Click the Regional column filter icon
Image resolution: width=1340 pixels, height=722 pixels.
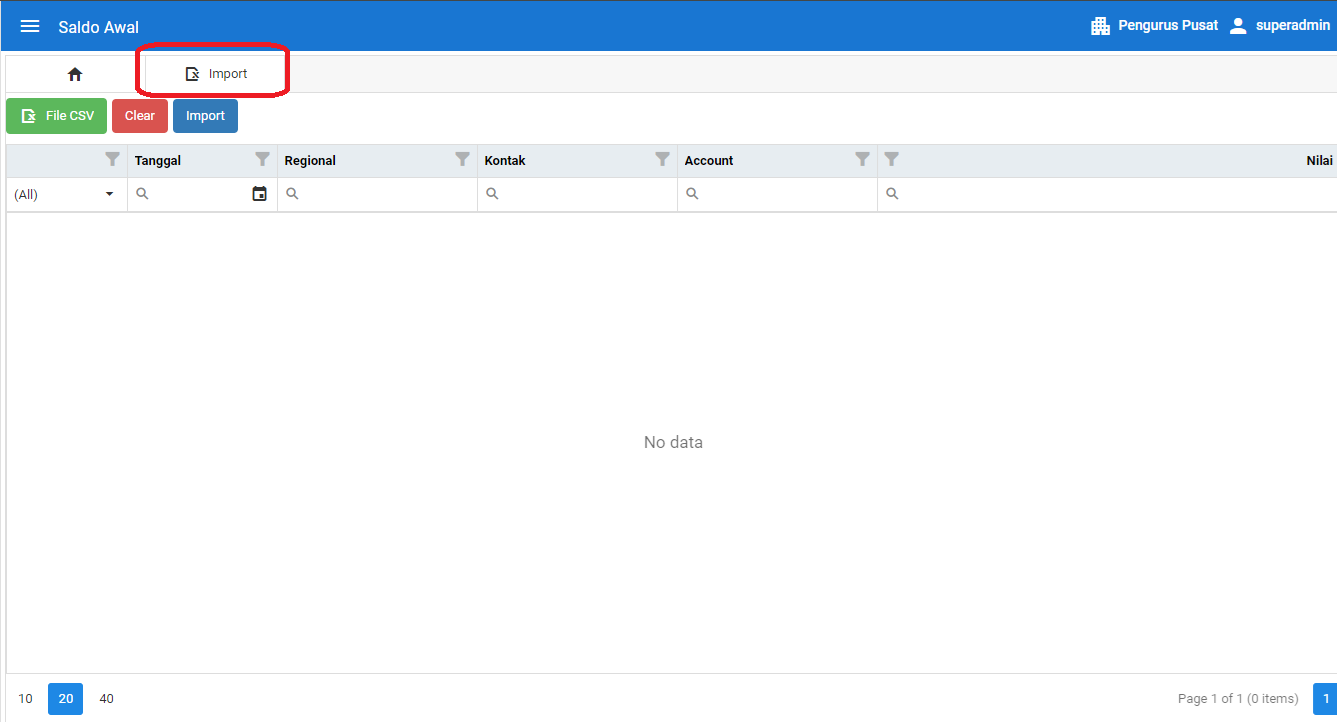(x=462, y=160)
